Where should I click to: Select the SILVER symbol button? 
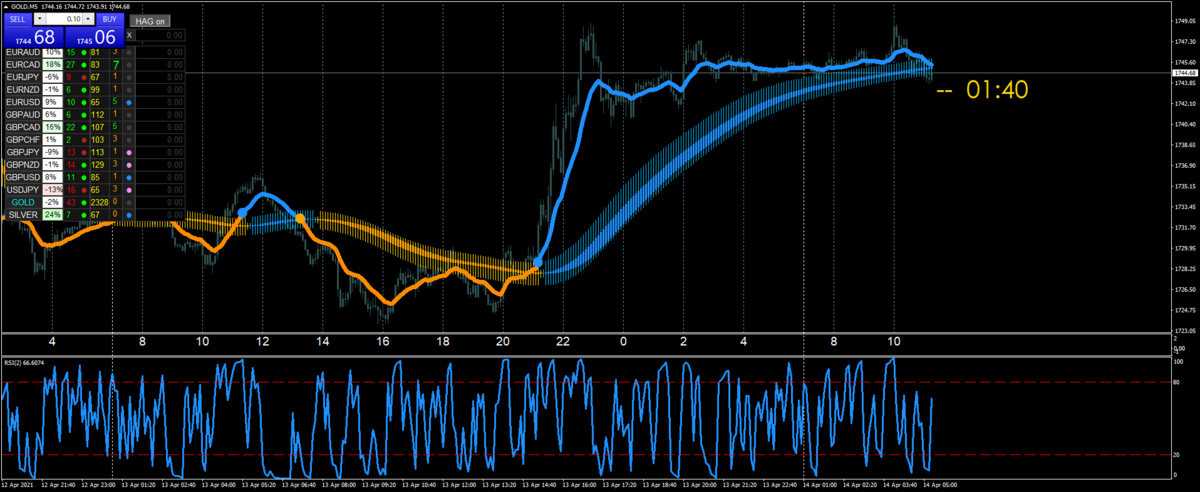pyautogui.click(x=23, y=214)
